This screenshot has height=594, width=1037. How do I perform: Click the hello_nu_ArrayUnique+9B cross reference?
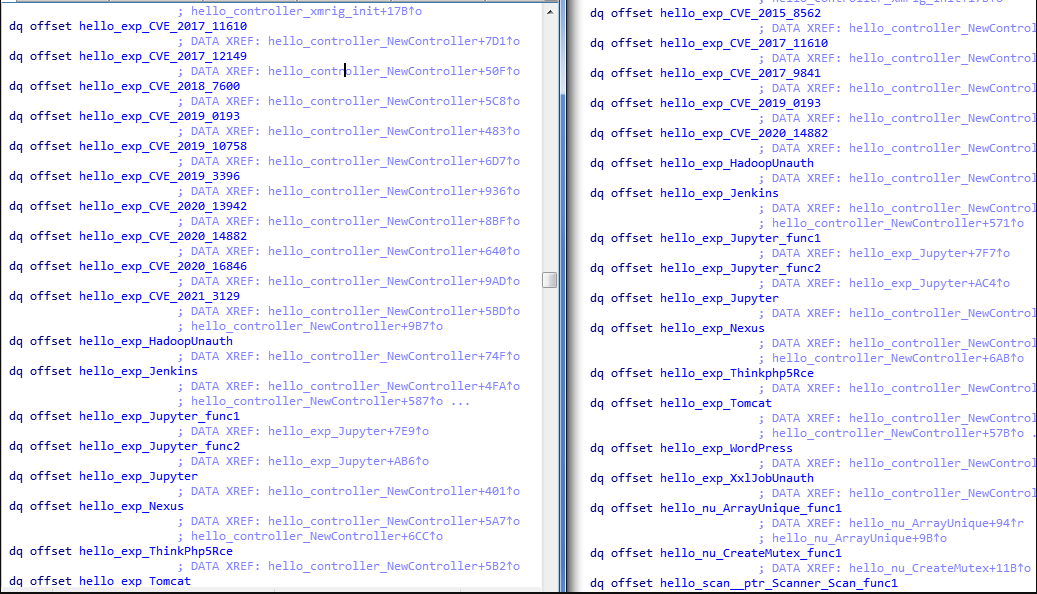(x=860, y=538)
